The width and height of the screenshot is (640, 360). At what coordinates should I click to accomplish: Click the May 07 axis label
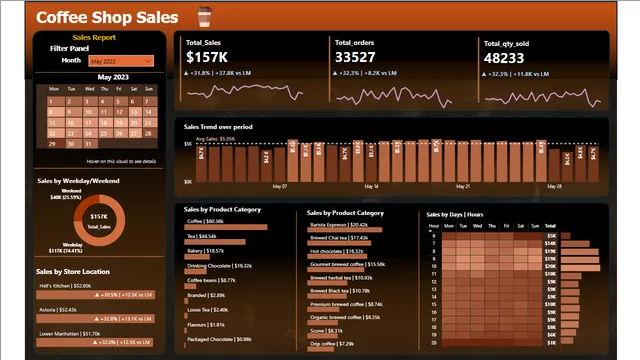(280, 187)
